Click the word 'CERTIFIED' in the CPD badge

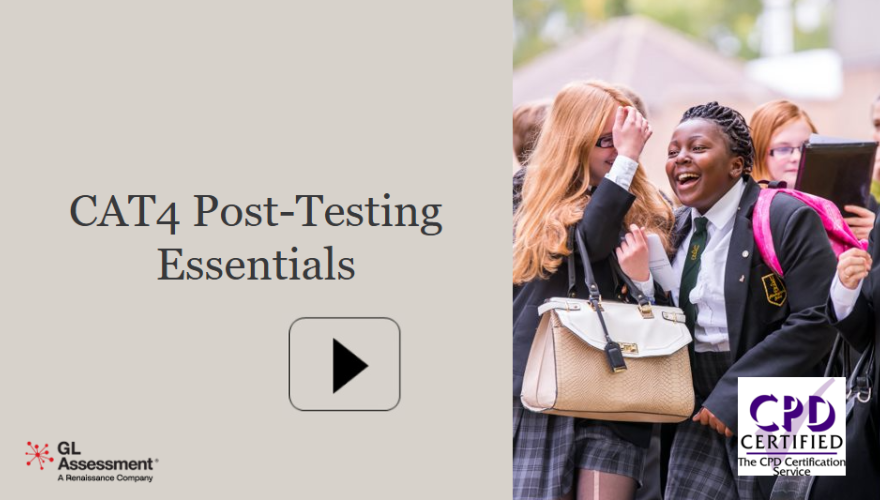(791, 442)
